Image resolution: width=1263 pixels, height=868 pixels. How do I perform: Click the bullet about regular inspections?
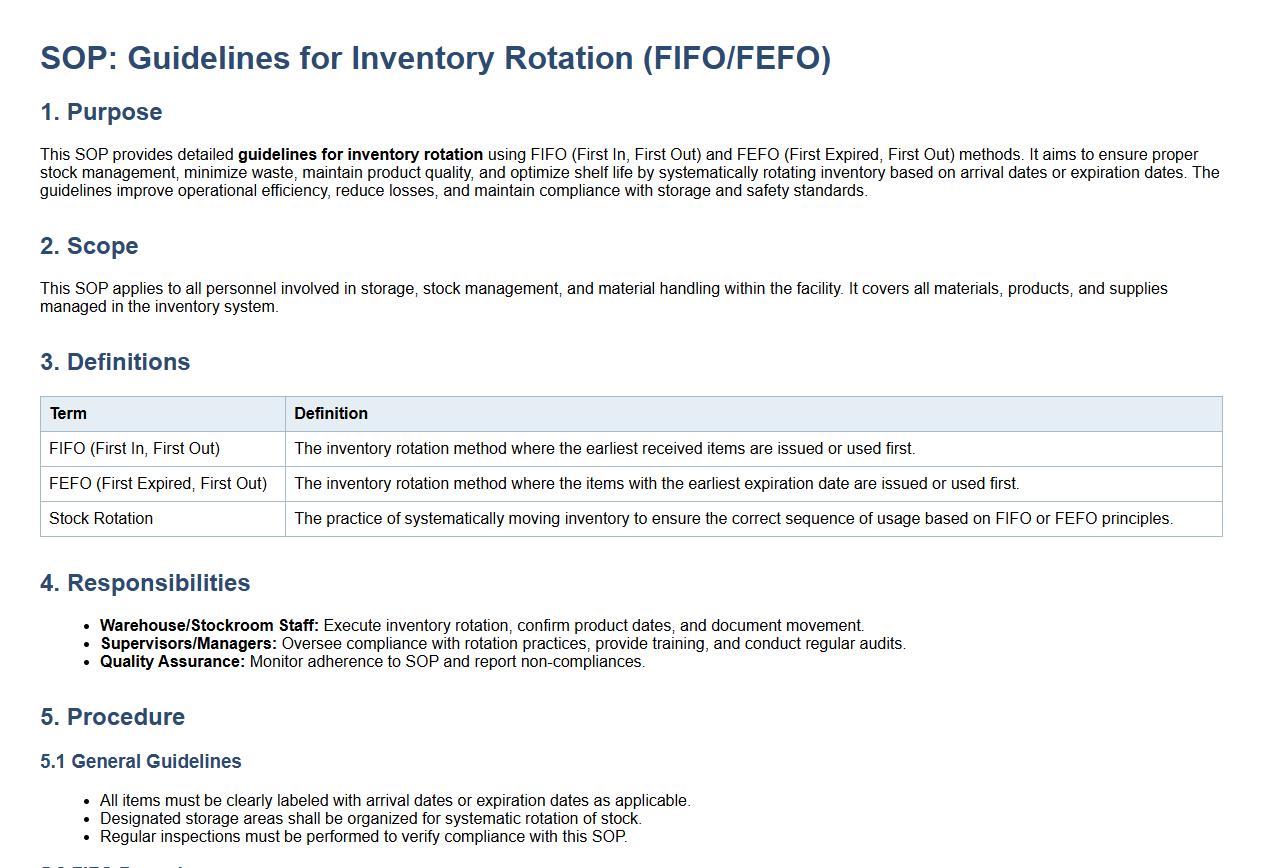click(x=363, y=837)
